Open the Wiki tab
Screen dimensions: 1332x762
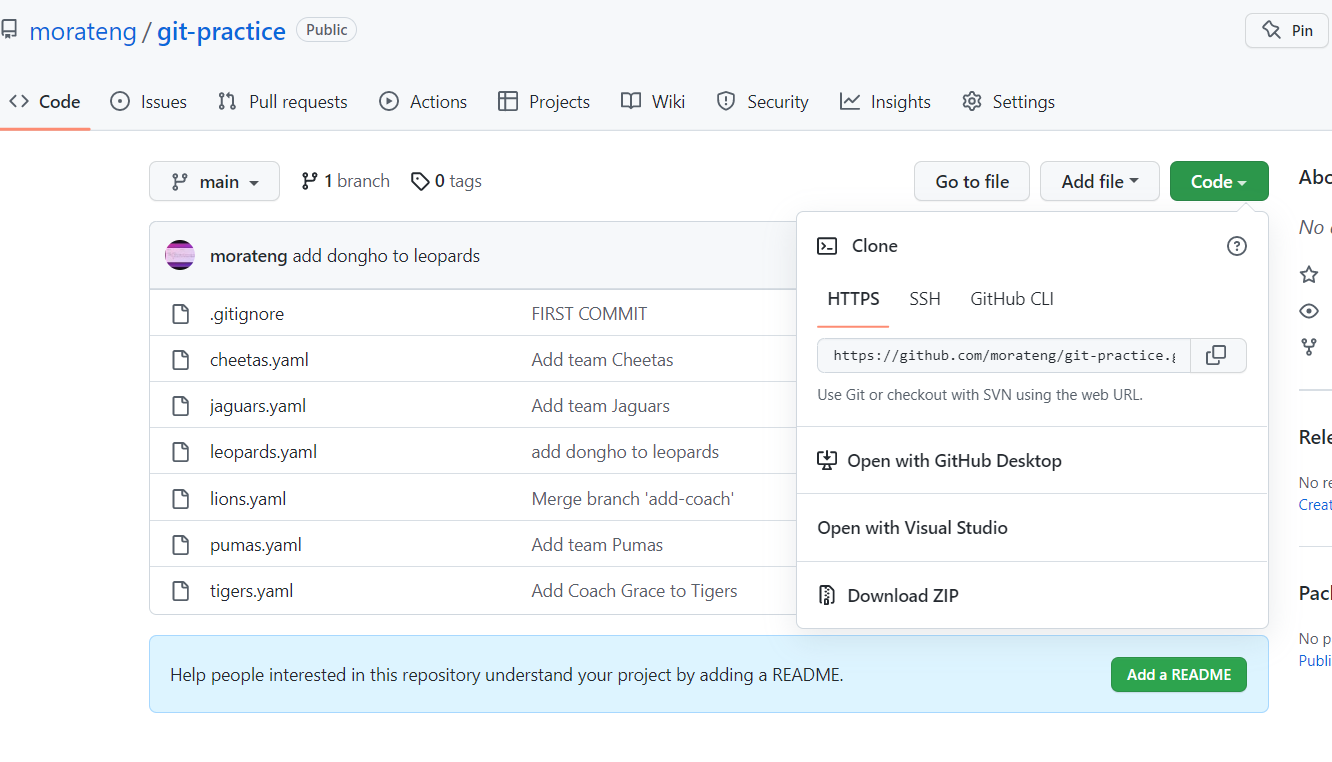click(x=653, y=102)
